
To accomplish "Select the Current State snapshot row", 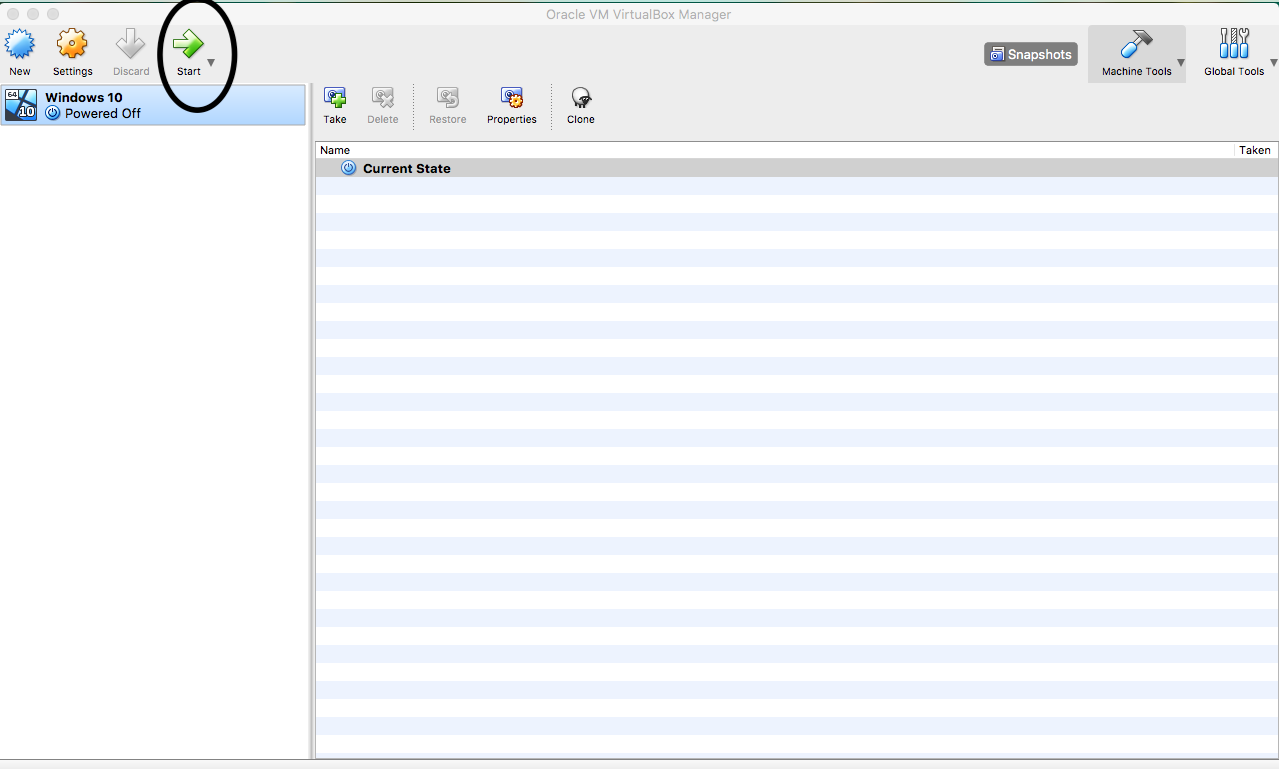I will point(405,167).
